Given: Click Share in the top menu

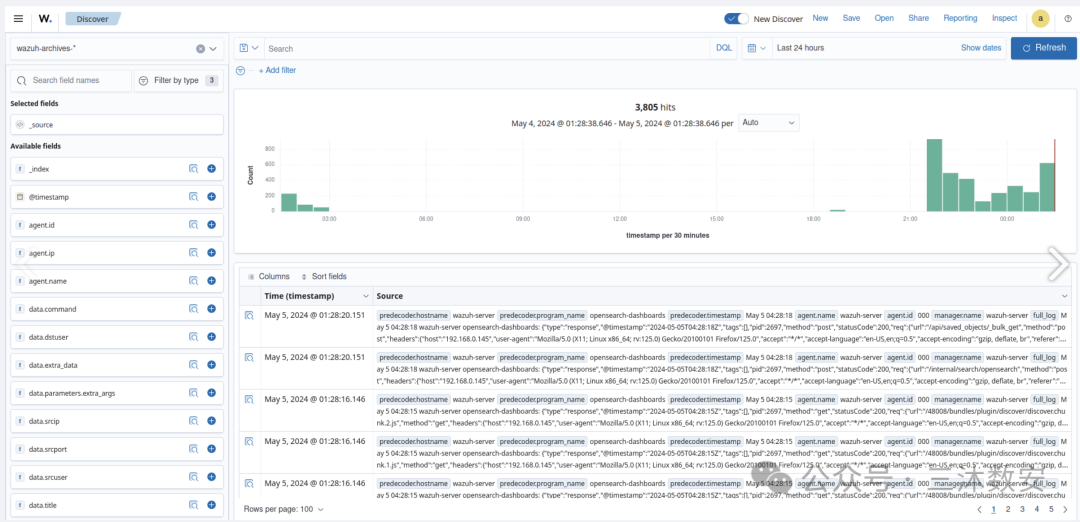Looking at the screenshot, I should coord(919,19).
